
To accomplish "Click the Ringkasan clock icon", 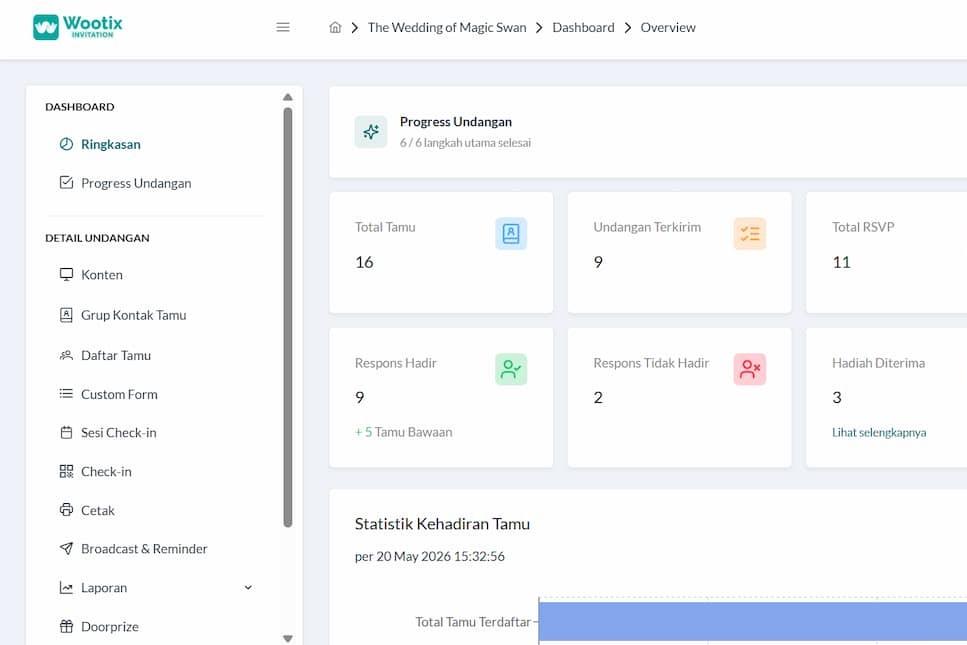I will 66,144.
